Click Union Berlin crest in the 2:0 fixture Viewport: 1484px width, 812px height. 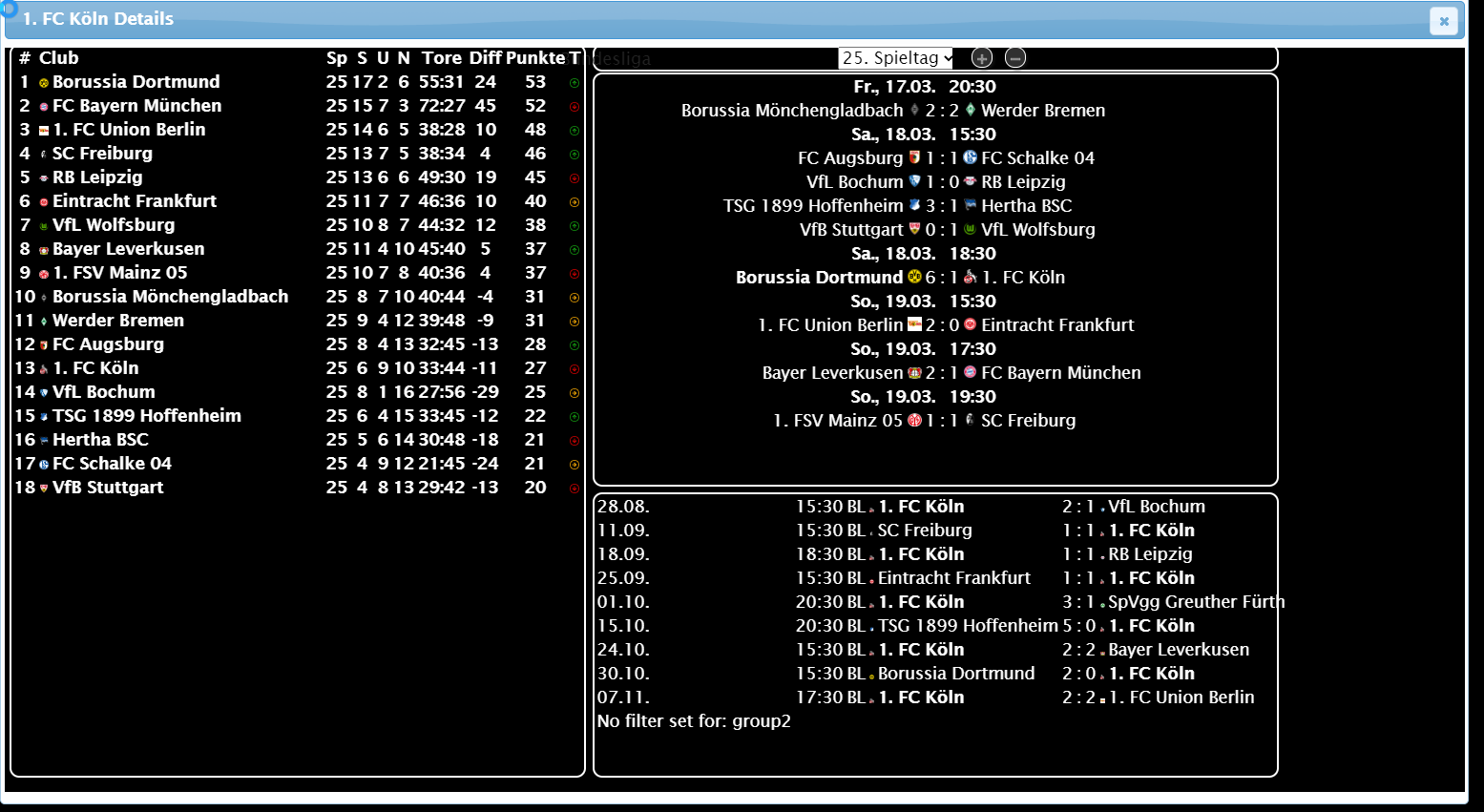tap(914, 324)
